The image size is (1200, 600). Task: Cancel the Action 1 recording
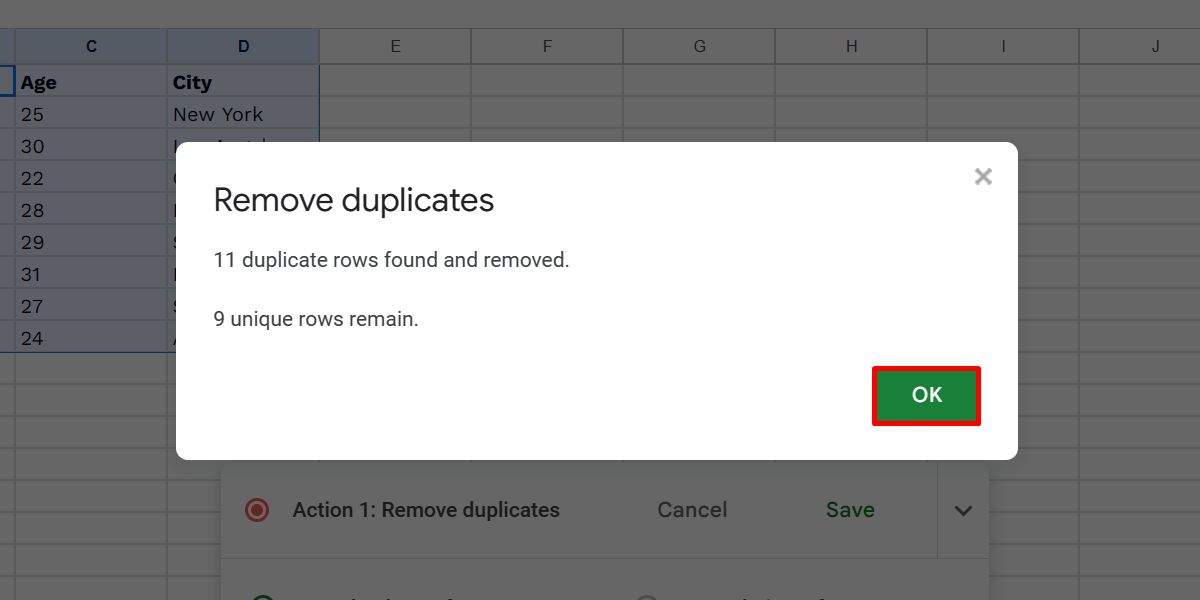(691, 510)
